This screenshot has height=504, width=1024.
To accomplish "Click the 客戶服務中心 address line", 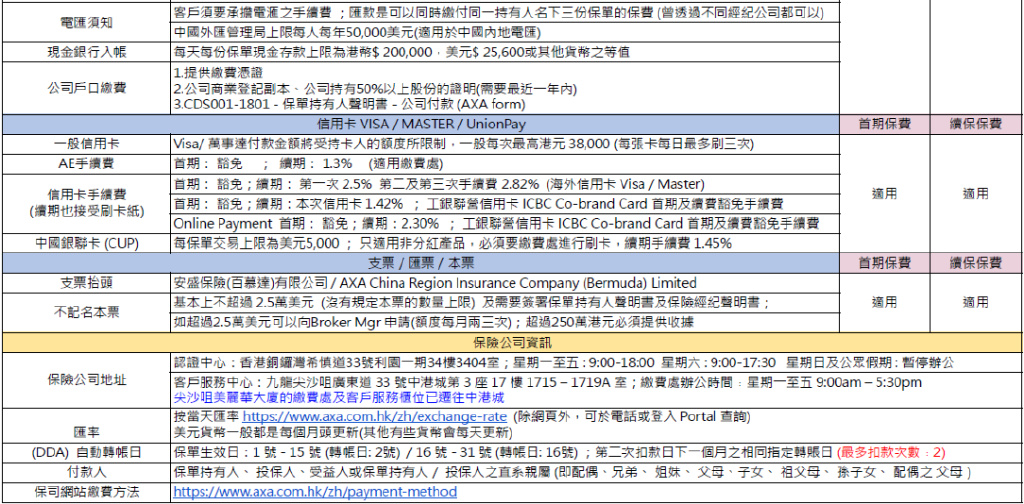I will (547, 383).
